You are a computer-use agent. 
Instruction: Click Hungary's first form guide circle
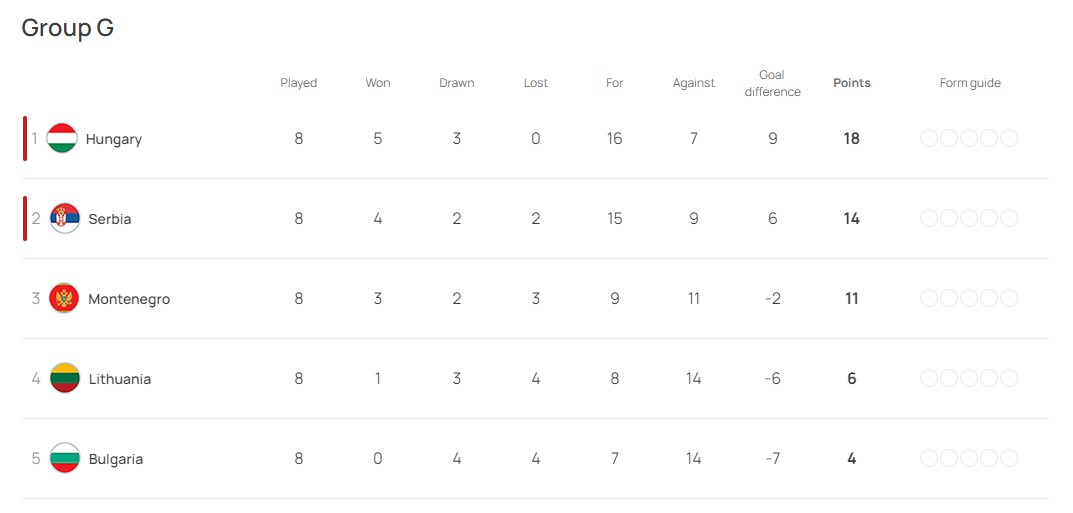[929, 139]
